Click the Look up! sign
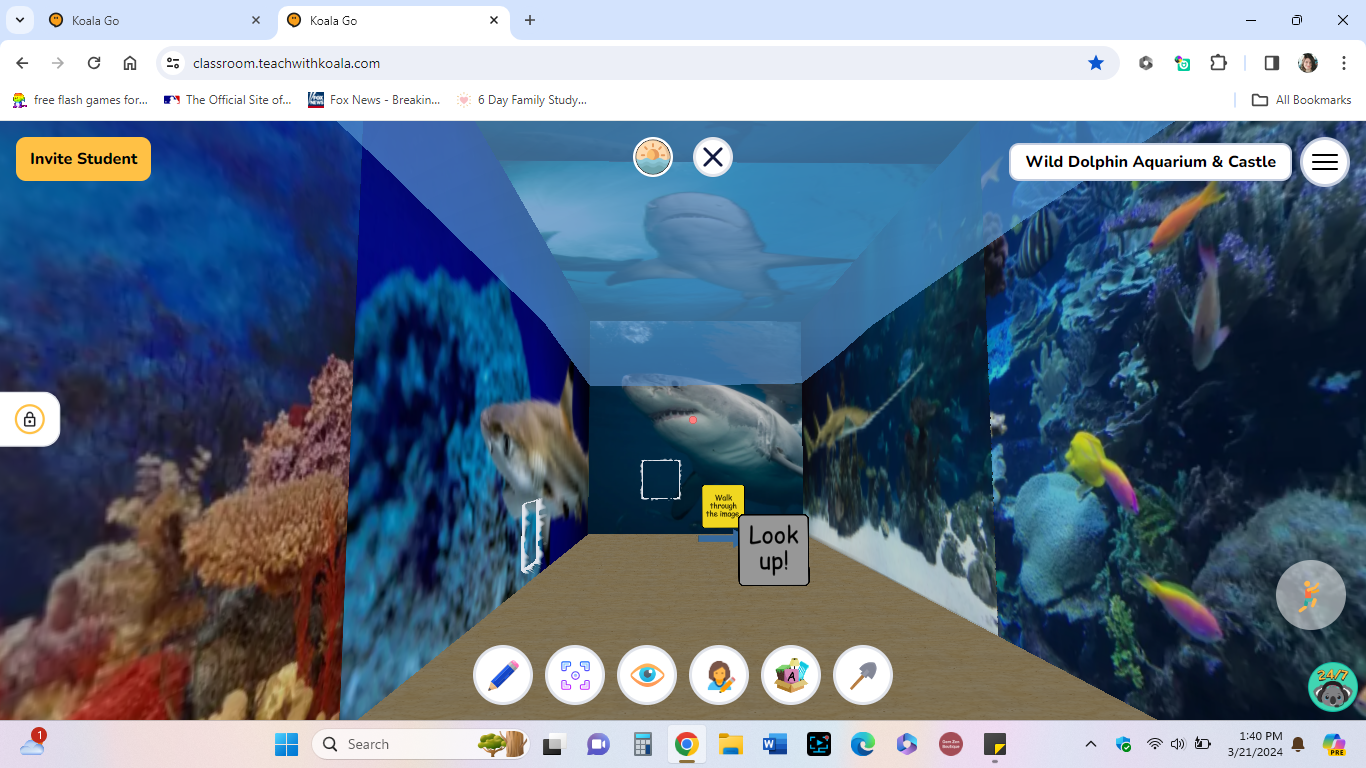This screenshot has height=768, width=1366. [x=773, y=549]
